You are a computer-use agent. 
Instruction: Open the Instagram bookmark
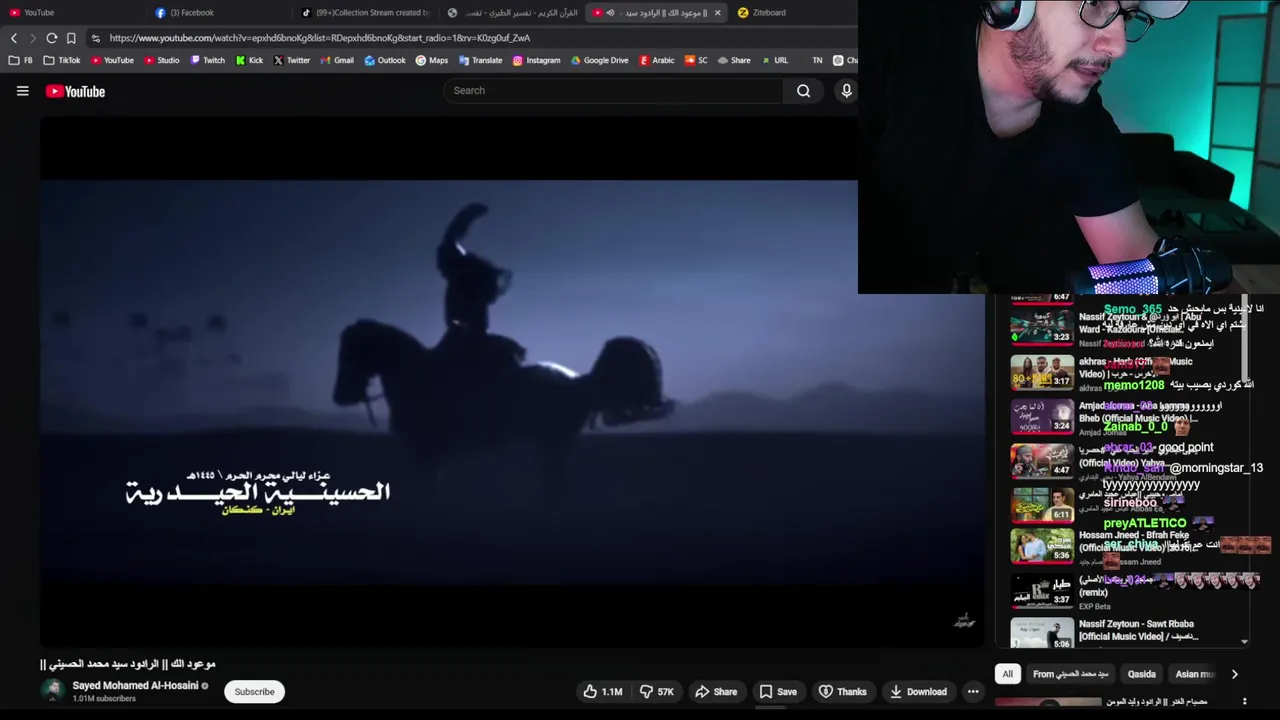536,60
